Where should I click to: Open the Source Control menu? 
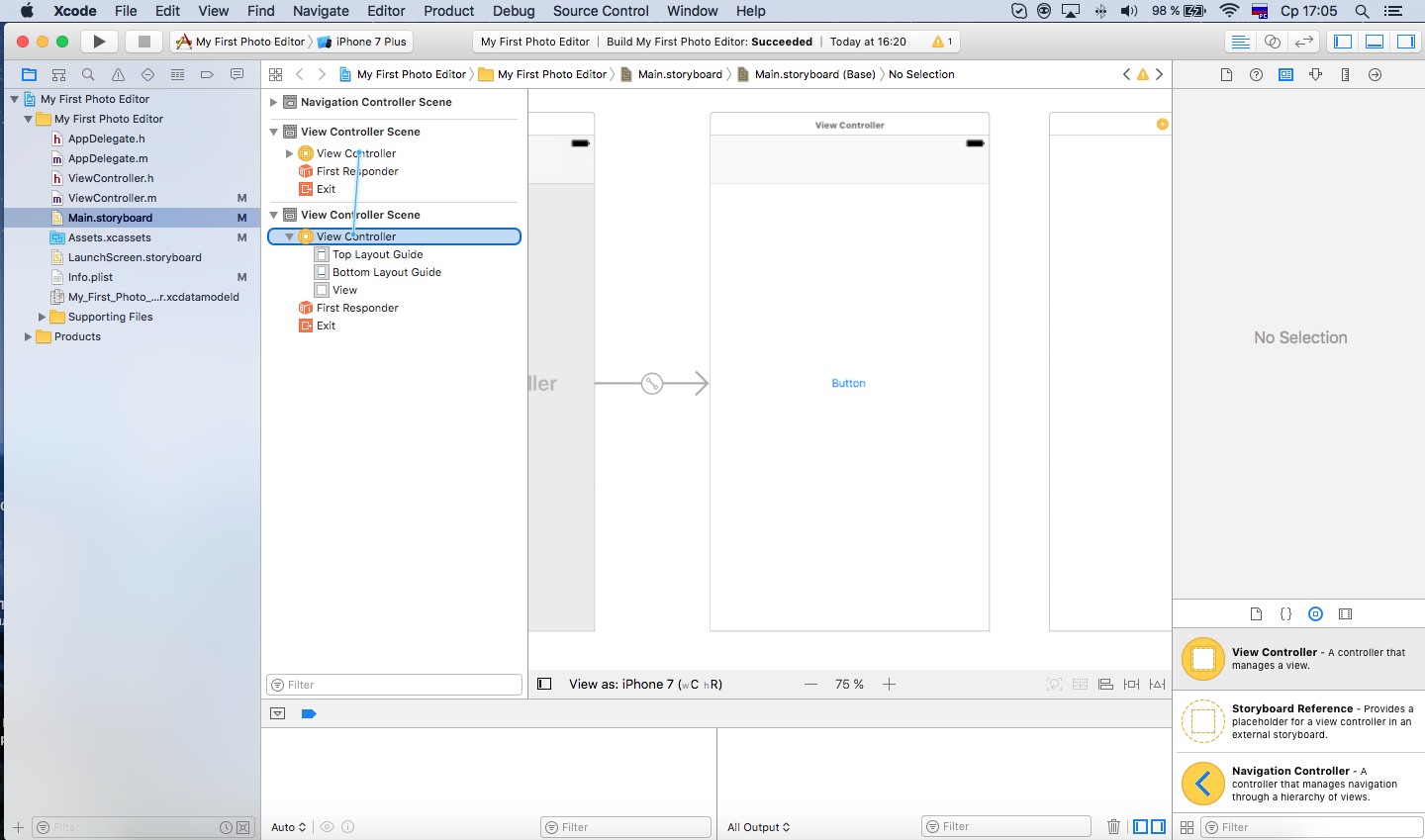[x=601, y=11]
